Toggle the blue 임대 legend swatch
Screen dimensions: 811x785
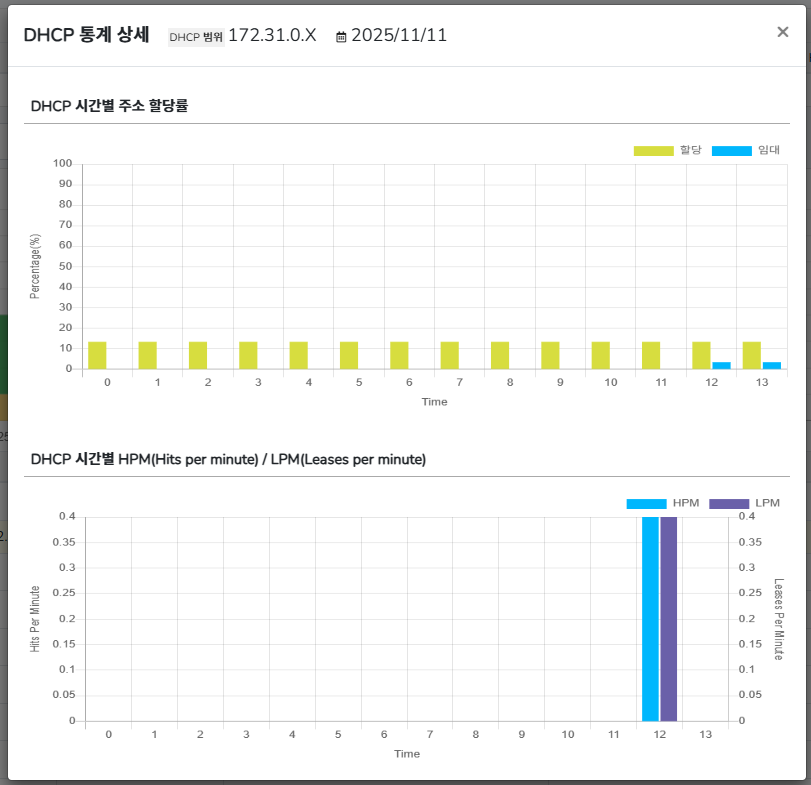[x=731, y=151]
